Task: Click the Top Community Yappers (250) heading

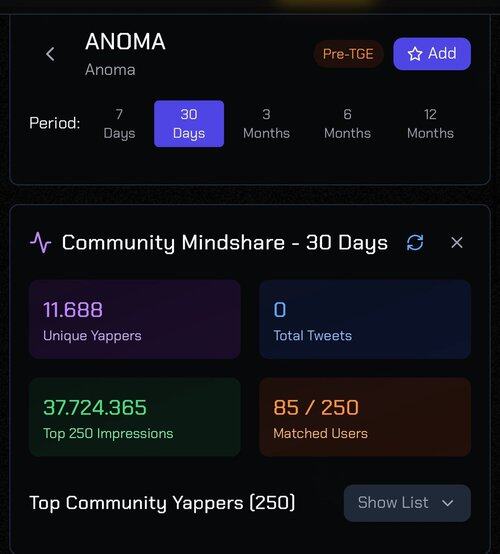Action: click(x=162, y=503)
